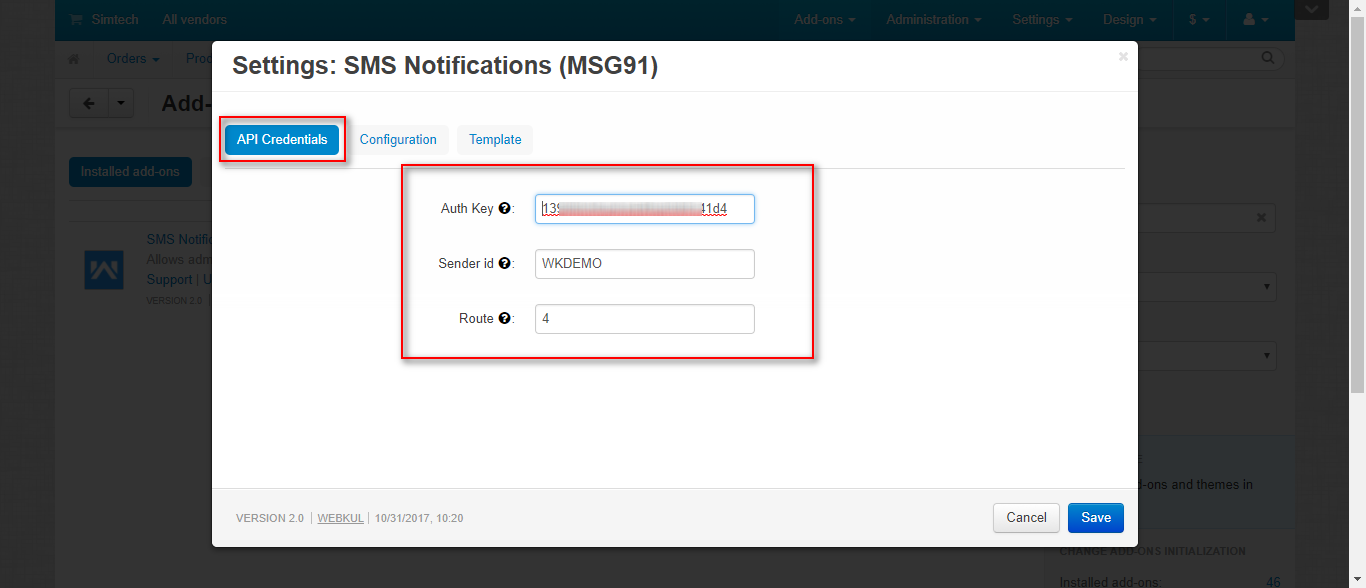Show help tooltip for Sender id
This screenshot has height=588, width=1366.
(x=504, y=264)
